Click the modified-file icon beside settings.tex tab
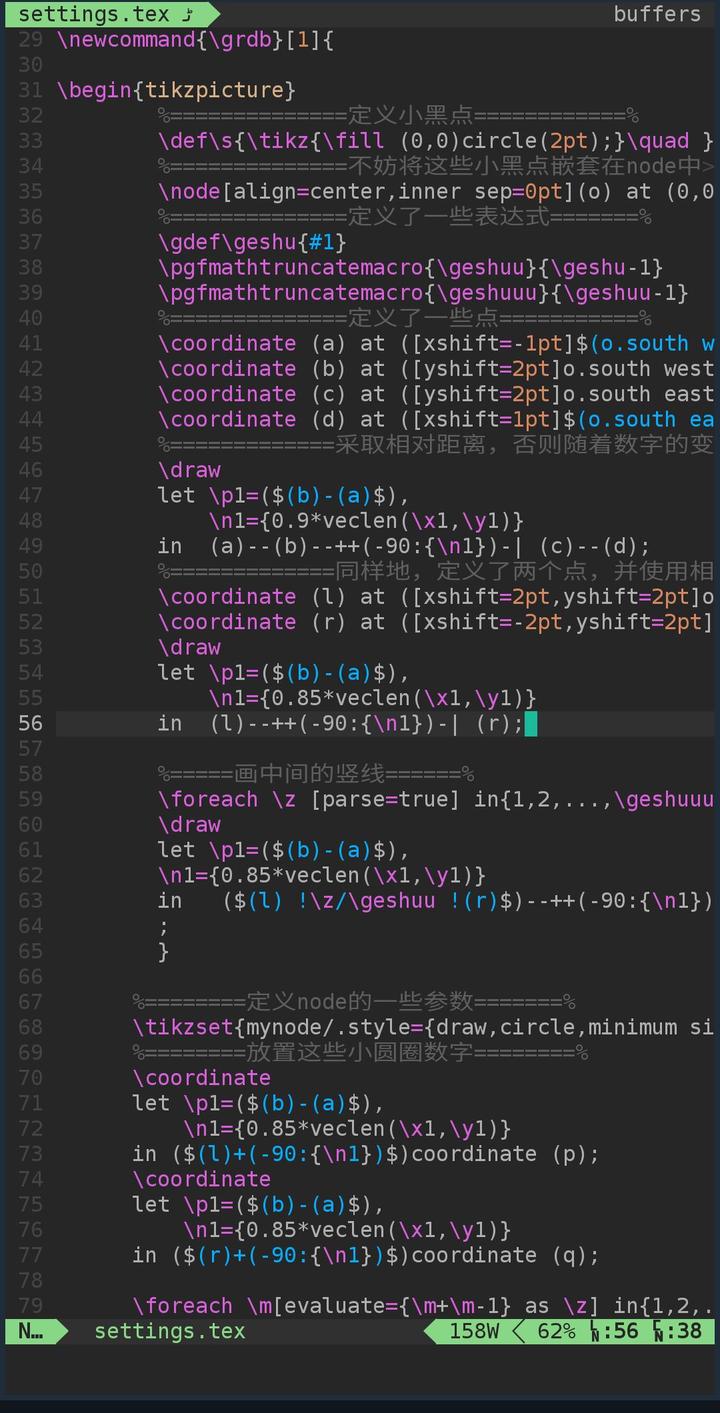720x1413 pixels. click(188, 14)
